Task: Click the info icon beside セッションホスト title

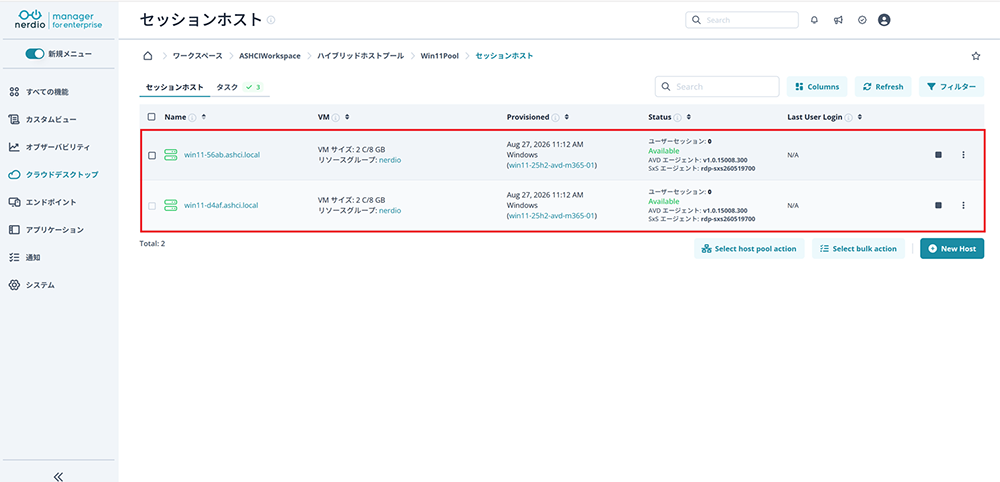Action: (271, 20)
